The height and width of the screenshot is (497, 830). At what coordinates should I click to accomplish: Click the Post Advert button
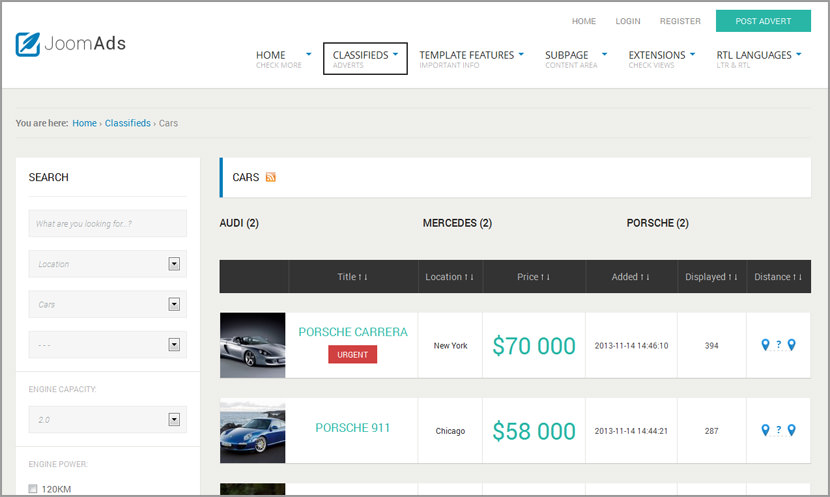[x=763, y=21]
